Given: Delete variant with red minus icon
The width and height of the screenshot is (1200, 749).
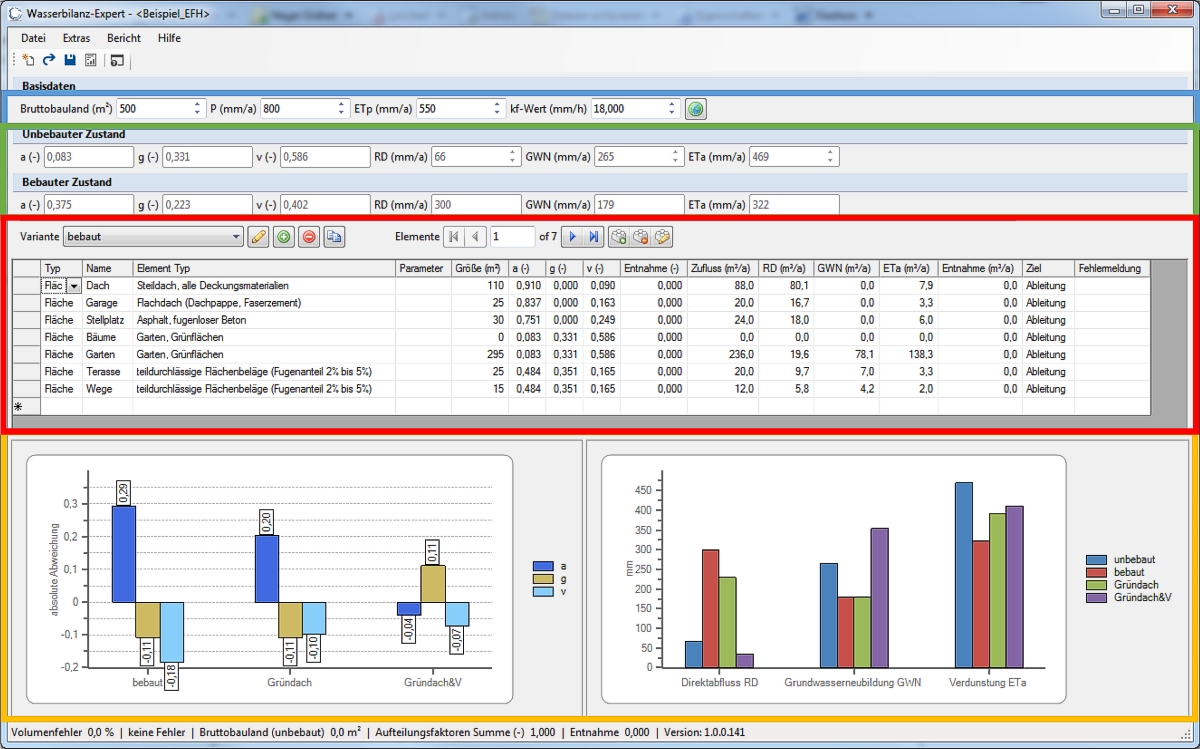Looking at the screenshot, I should [309, 237].
